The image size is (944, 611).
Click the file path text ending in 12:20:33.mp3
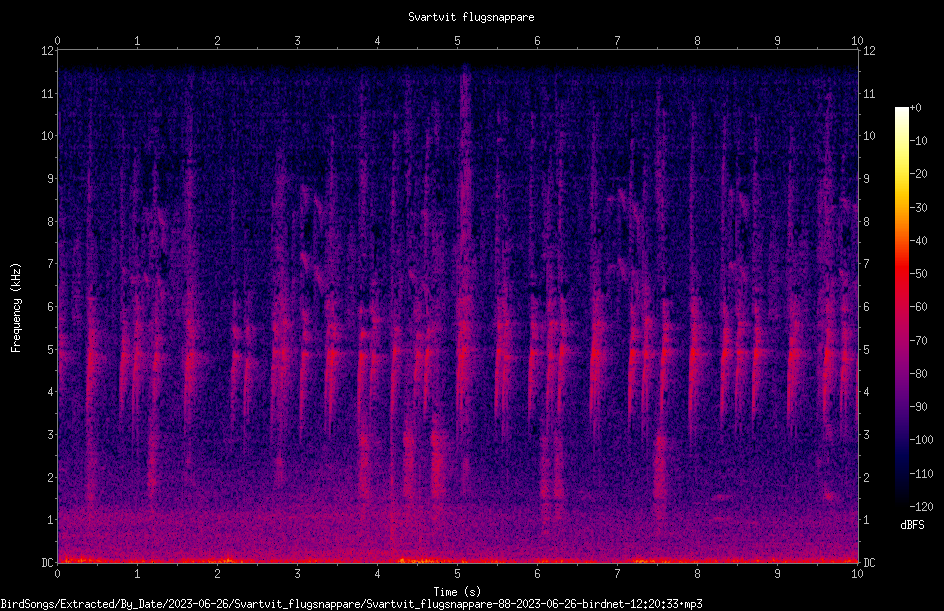coord(352,604)
